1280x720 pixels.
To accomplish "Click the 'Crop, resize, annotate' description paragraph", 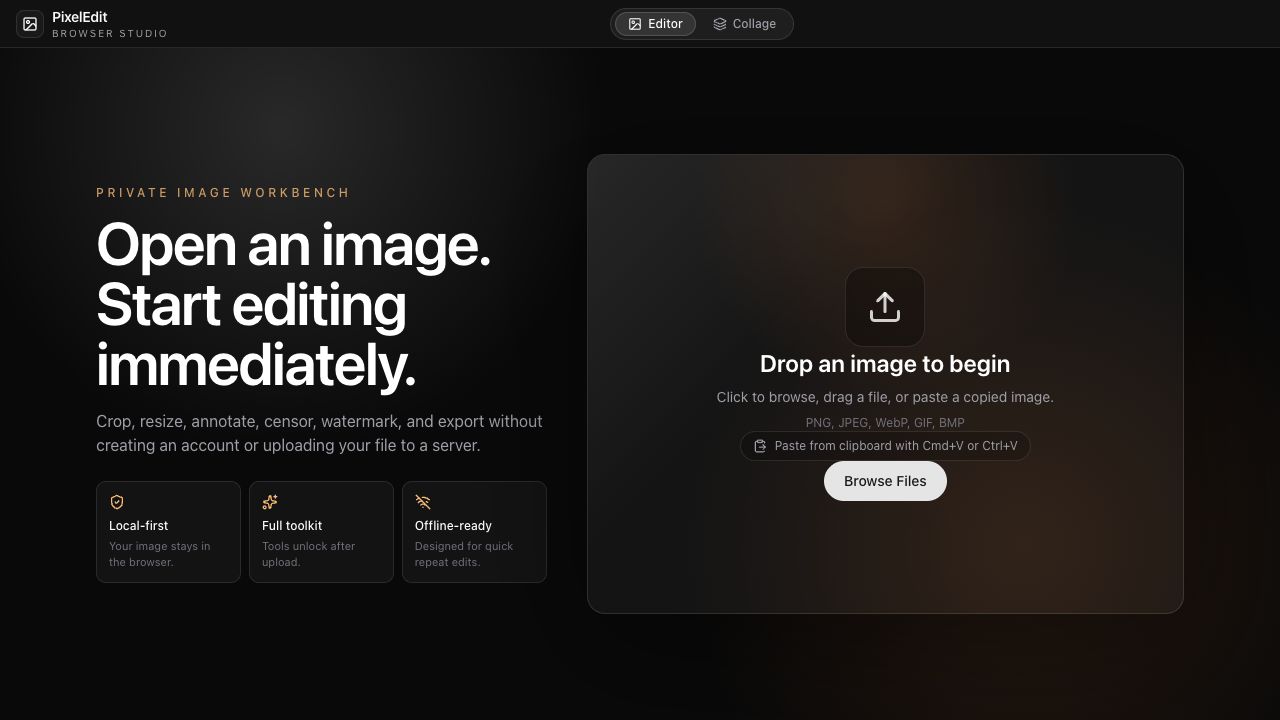I will [320, 433].
